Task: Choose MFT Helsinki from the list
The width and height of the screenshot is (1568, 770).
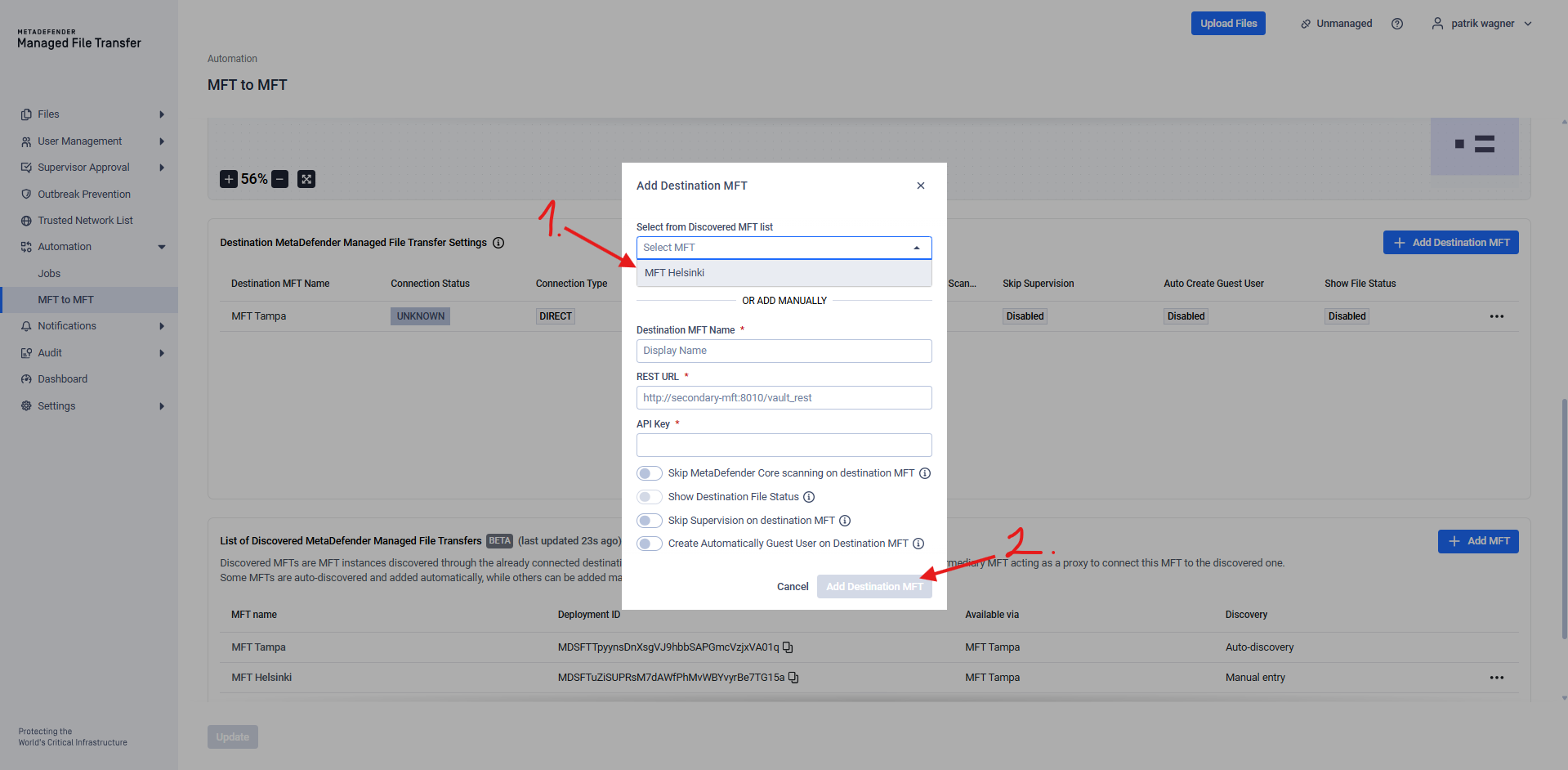Action: (x=674, y=273)
